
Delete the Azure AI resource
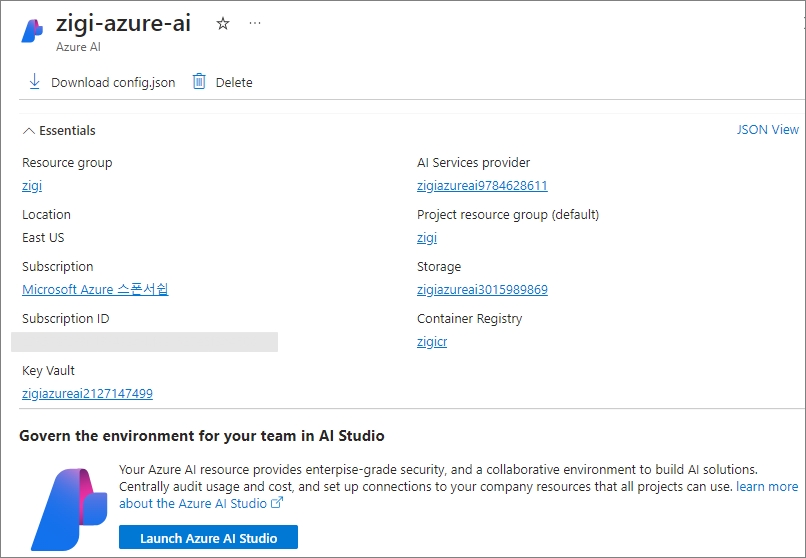(222, 82)
